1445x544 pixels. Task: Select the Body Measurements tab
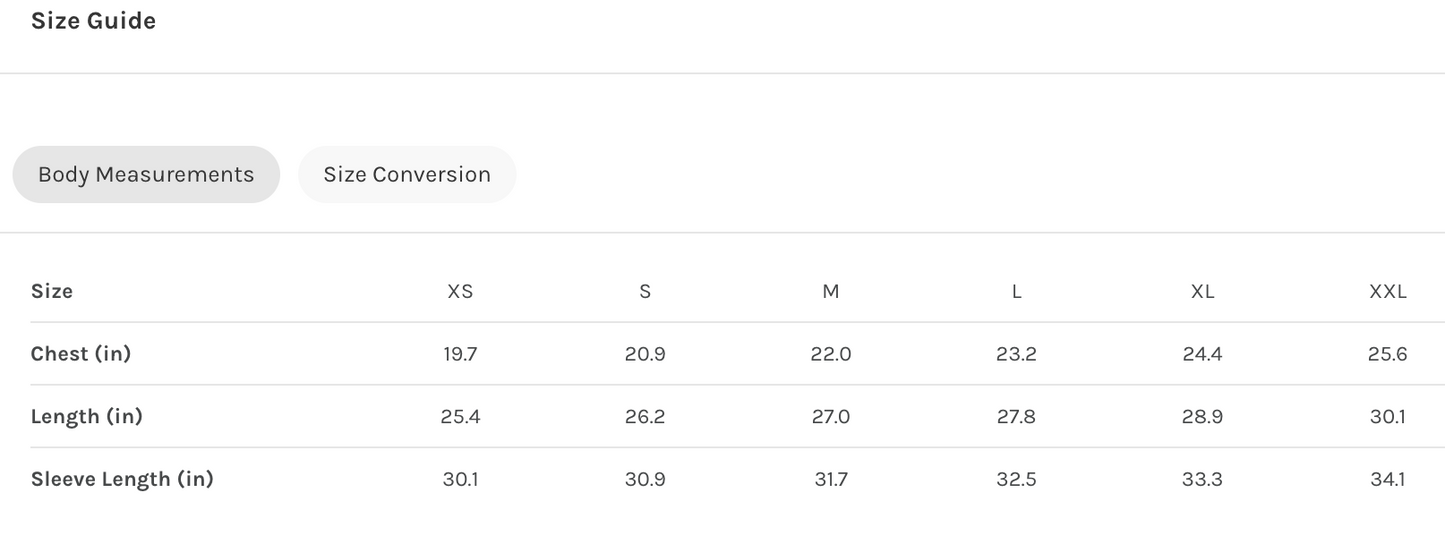coord(146,175)
